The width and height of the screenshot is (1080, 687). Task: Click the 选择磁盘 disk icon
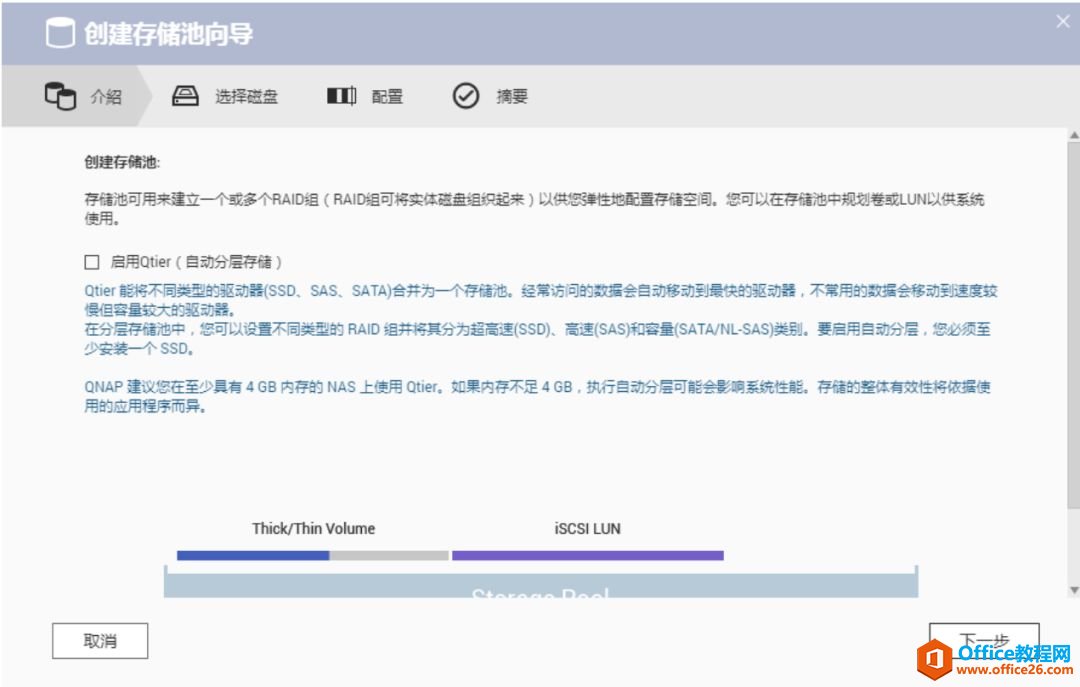185,96
